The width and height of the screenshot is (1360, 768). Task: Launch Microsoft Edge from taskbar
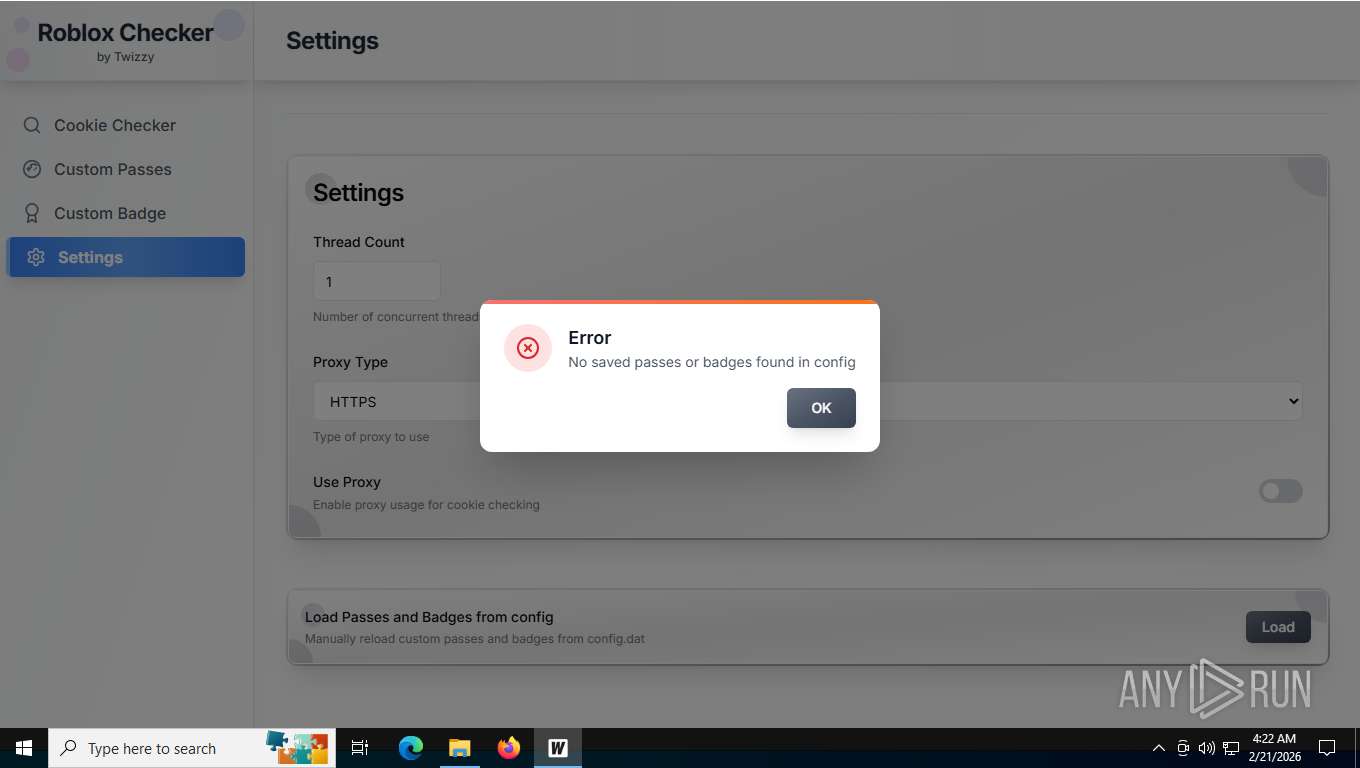point(410,748)
